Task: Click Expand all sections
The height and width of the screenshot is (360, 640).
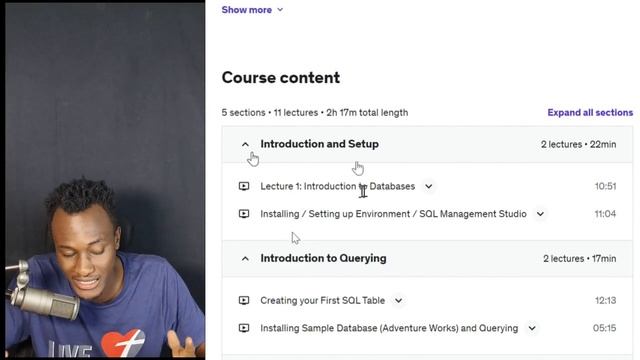Action: click(590, 113)
